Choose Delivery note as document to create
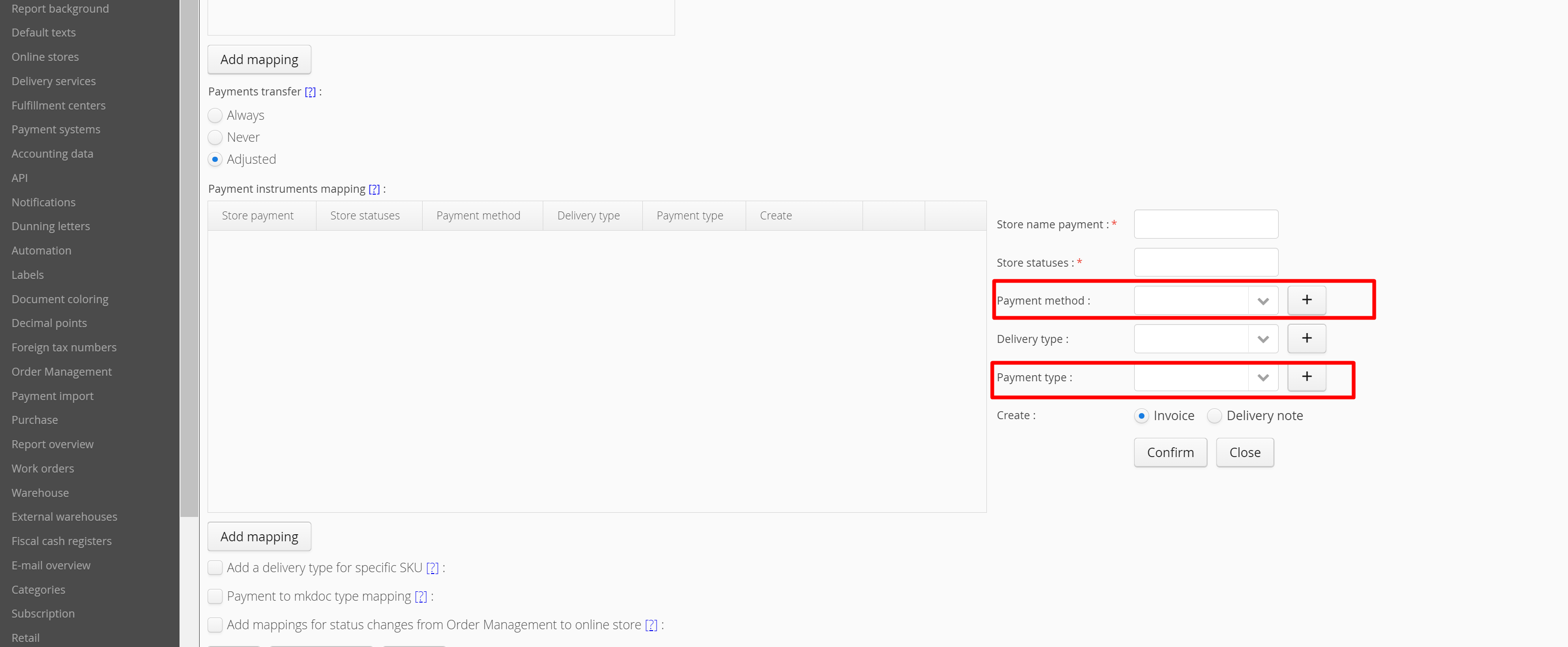Viewport: 1568px width, 647px height. 1214,415
